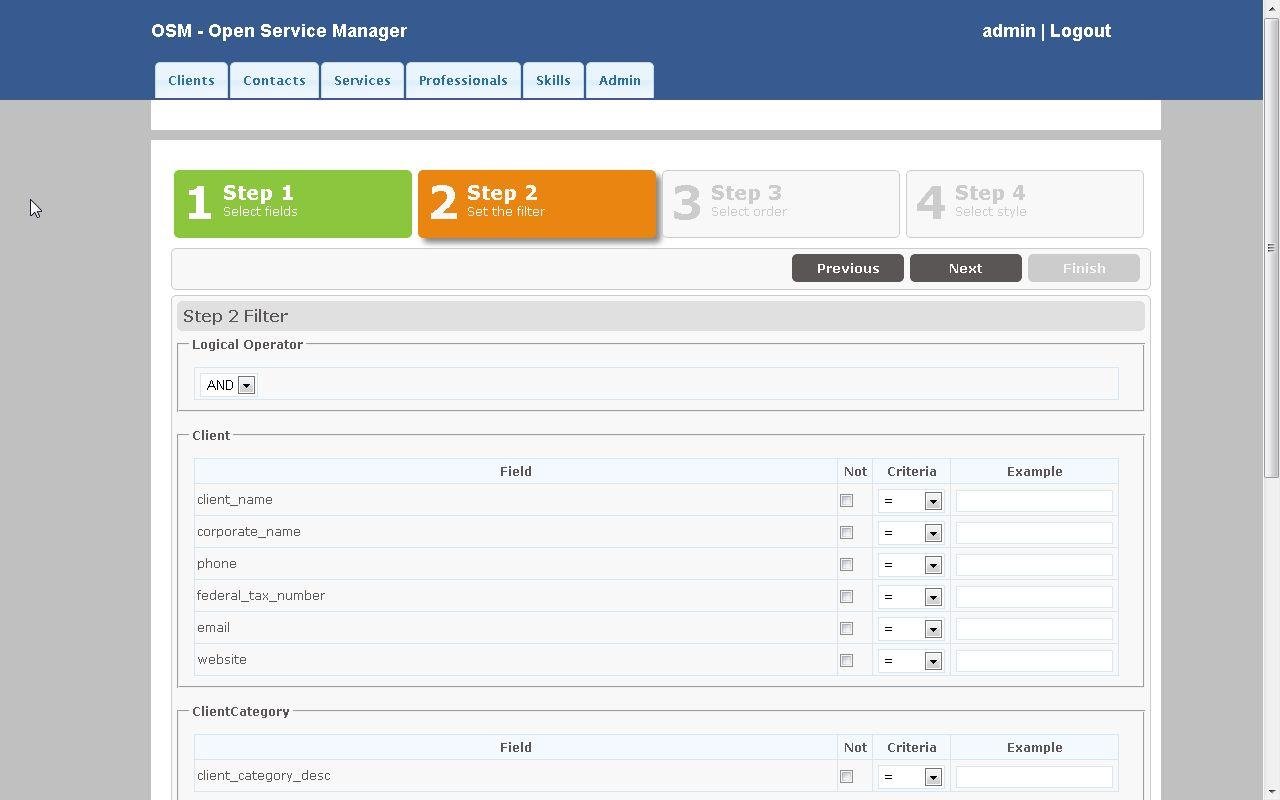Click the Logout link

click(1080, 31)
